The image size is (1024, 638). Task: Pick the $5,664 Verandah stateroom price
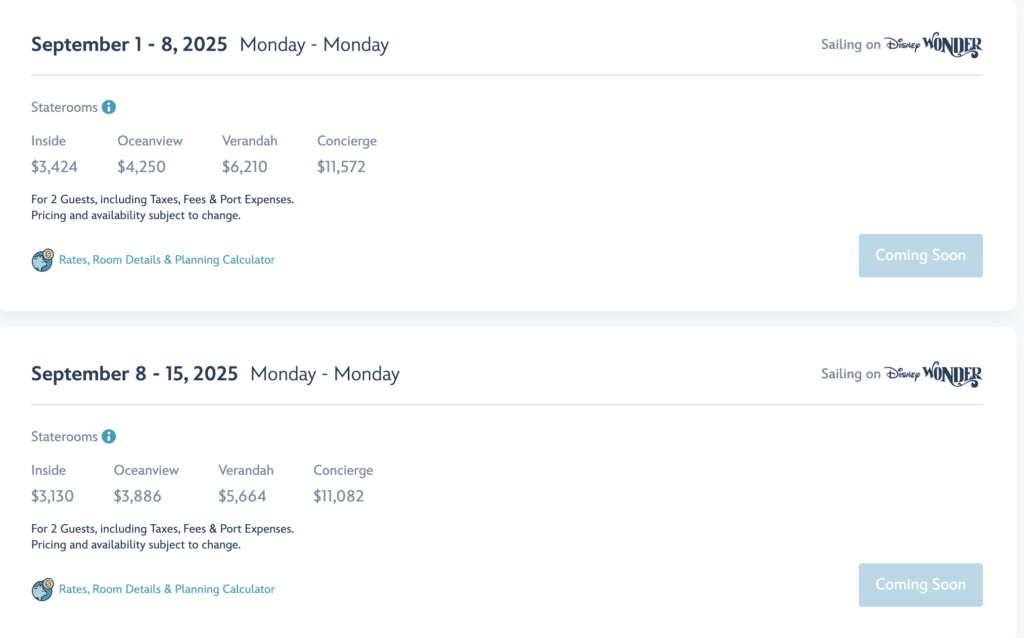click(241, 496)
